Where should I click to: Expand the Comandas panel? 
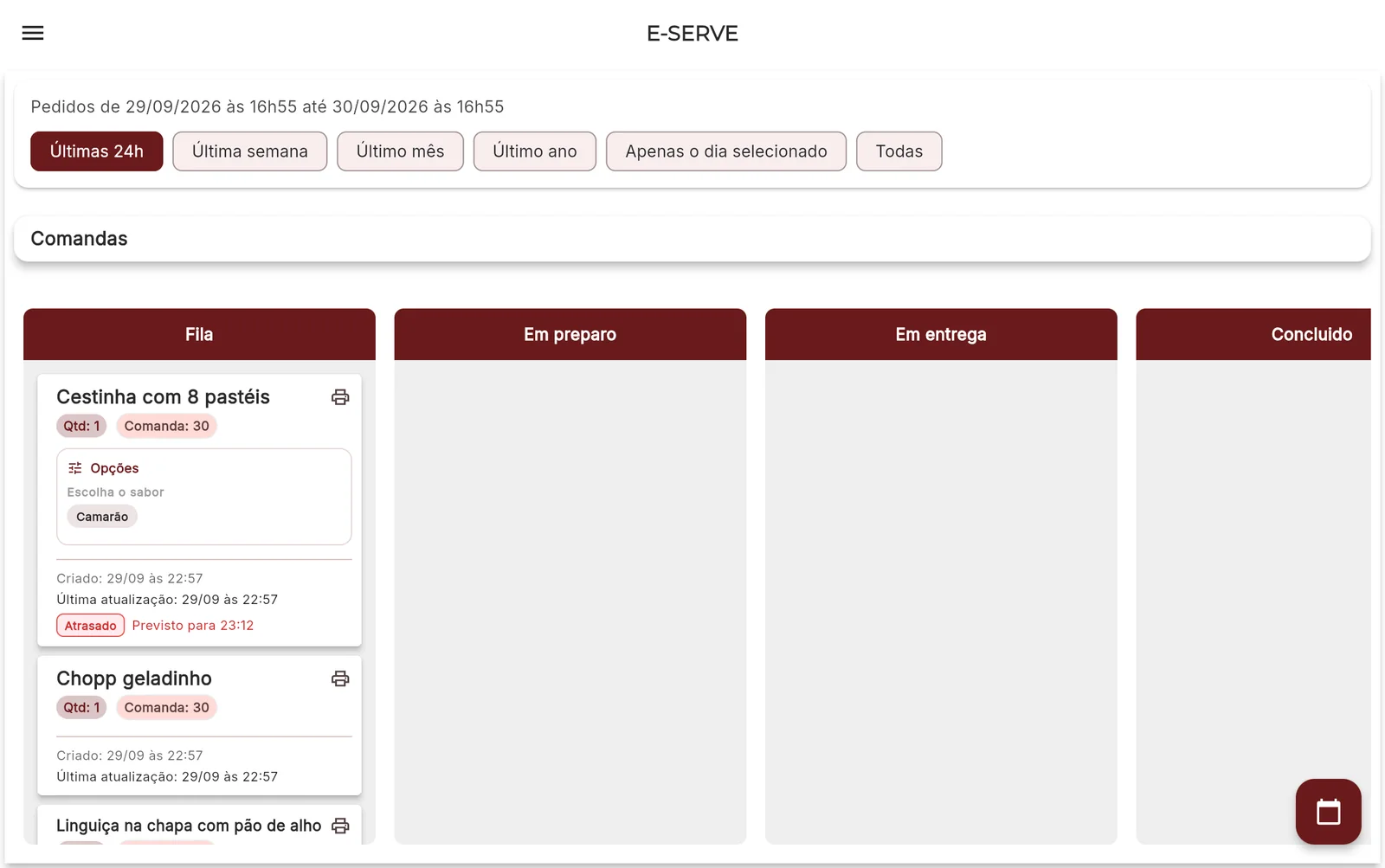[x=692, y=239]
